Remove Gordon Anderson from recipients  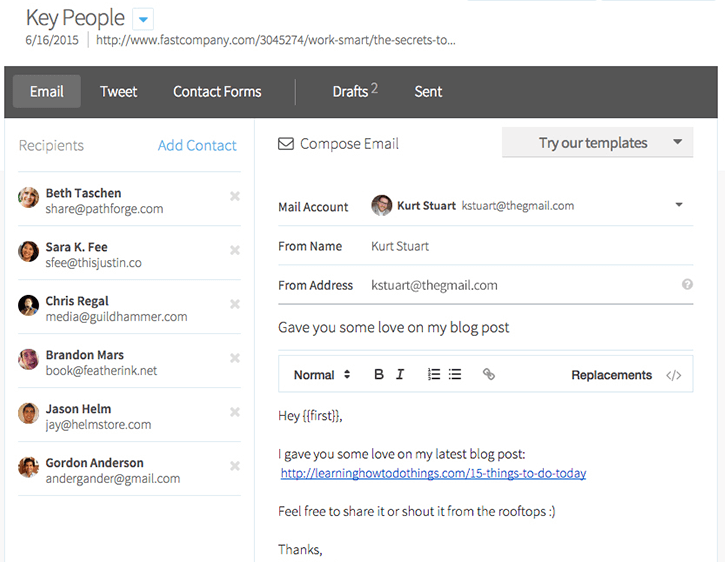pos(235,466)
